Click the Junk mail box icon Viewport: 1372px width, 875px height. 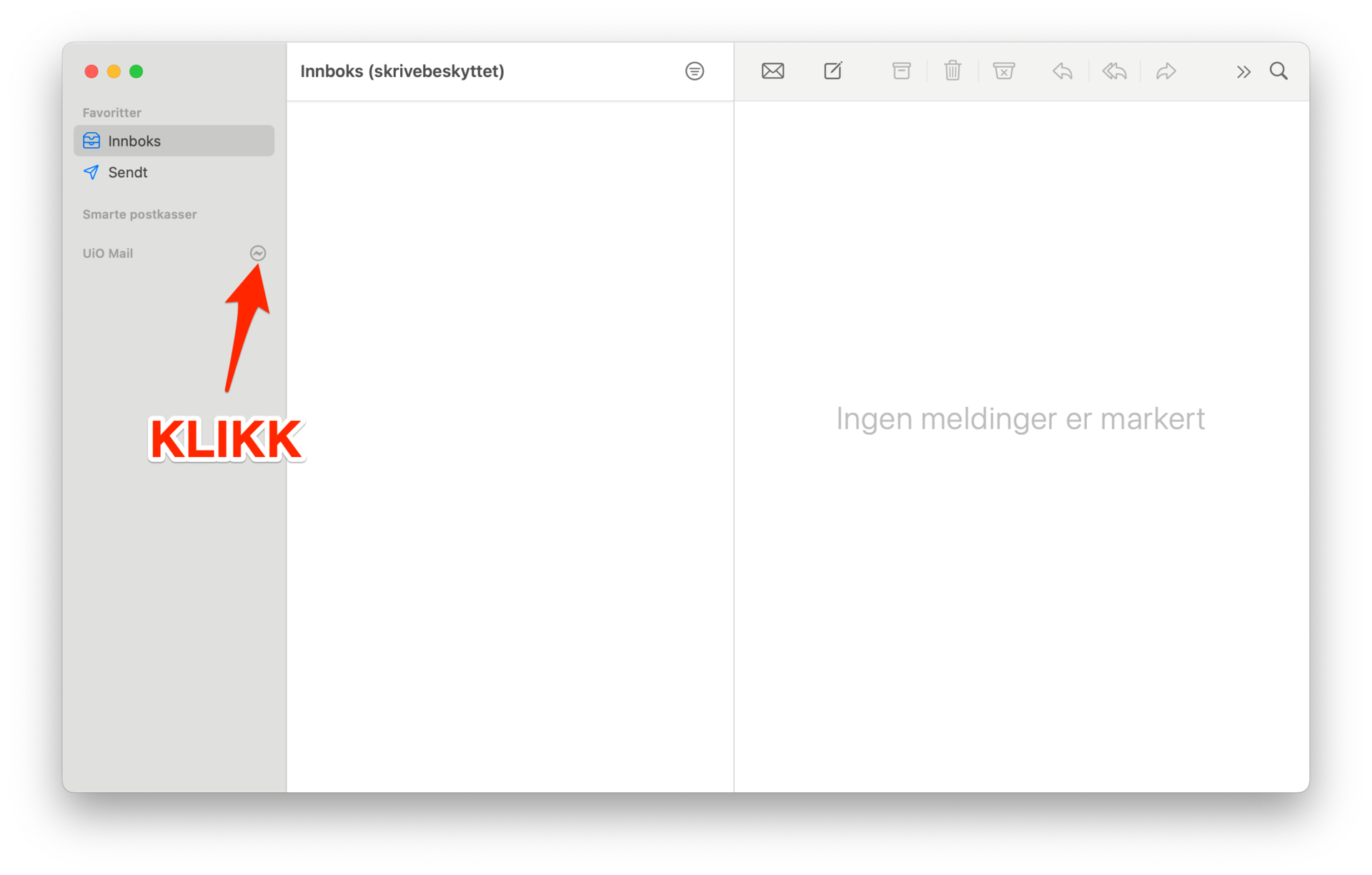click(1004, 71)
